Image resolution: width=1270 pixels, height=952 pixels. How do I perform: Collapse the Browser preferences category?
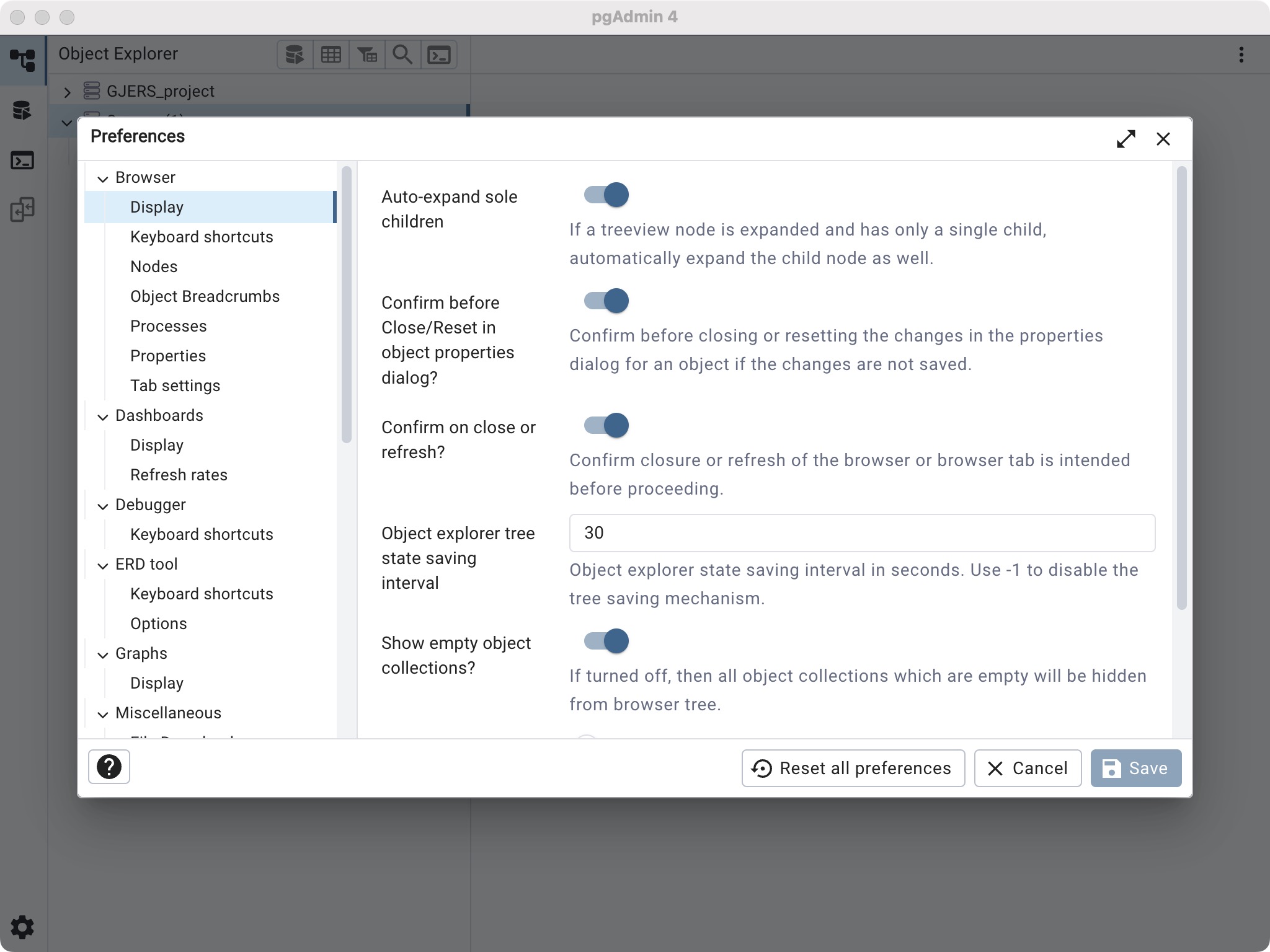103,178
